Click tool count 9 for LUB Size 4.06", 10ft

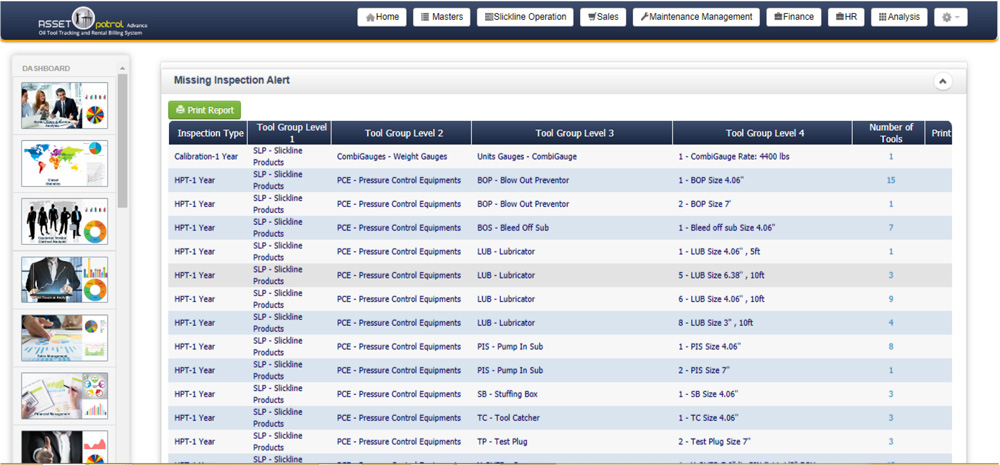[890, 299]
